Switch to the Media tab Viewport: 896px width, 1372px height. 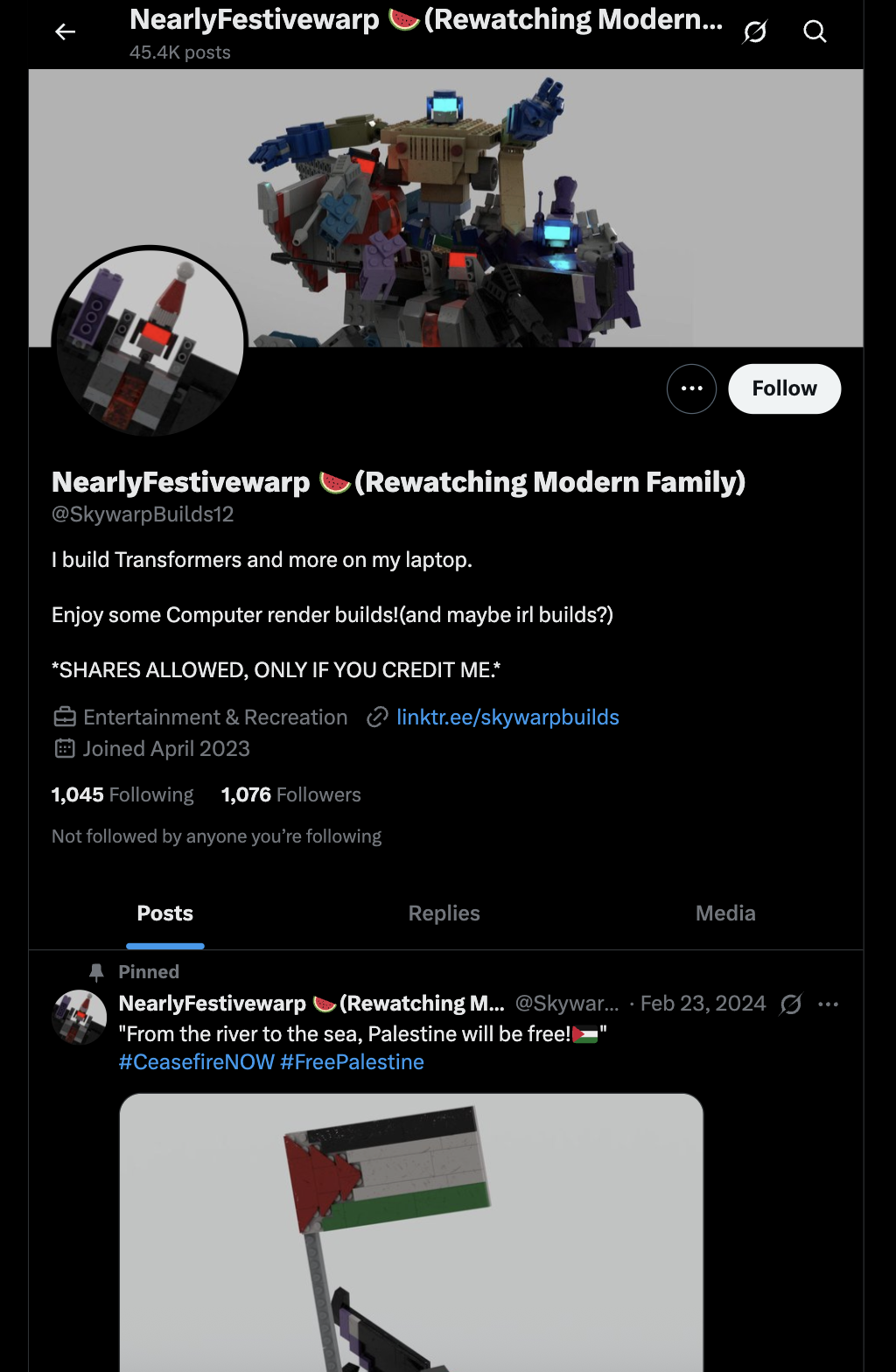click(725, 913)
